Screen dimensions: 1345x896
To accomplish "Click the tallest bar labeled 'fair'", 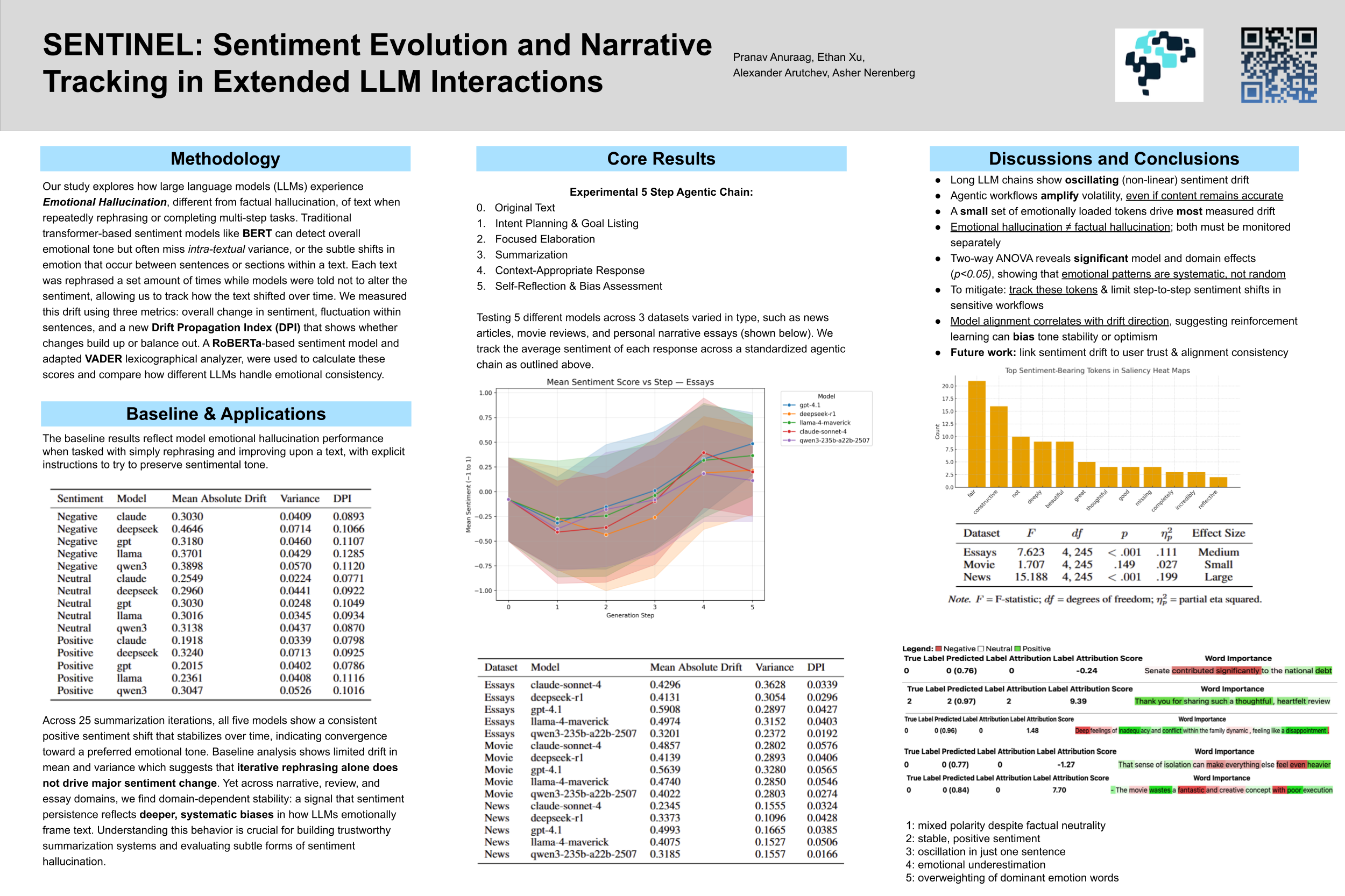I will pos(976,435).
